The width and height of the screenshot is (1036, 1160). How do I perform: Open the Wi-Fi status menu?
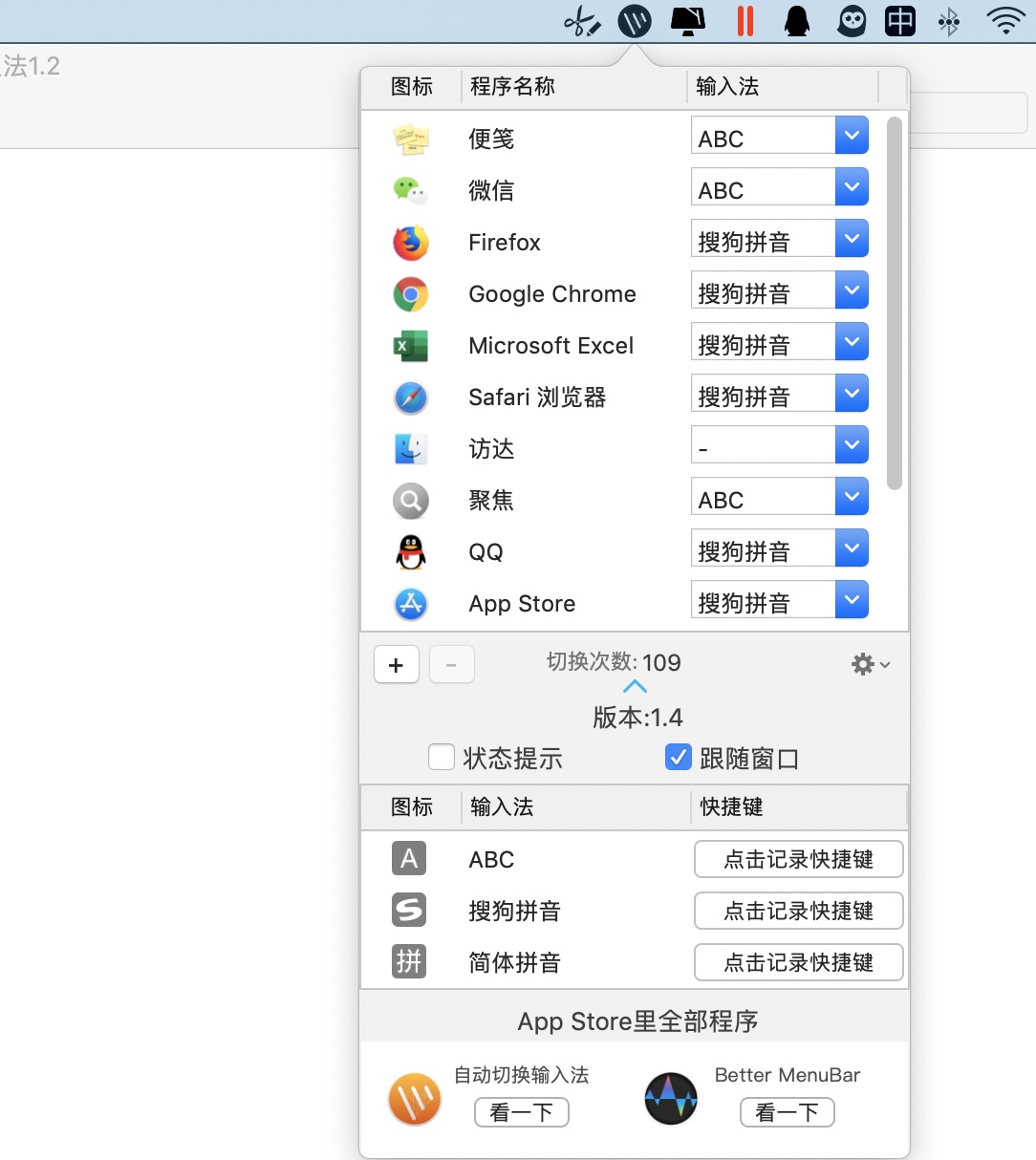1005,21
